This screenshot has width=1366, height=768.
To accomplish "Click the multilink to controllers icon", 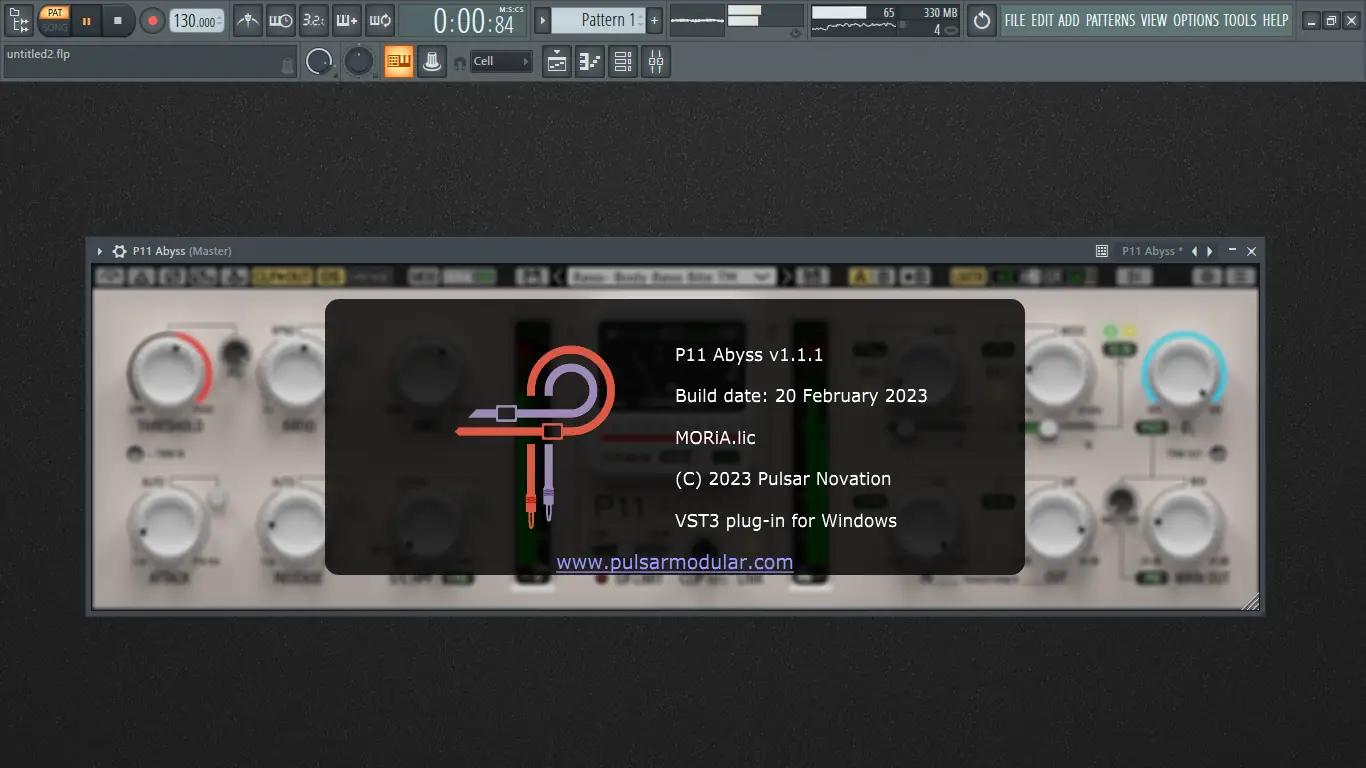I will coord(431,62).
